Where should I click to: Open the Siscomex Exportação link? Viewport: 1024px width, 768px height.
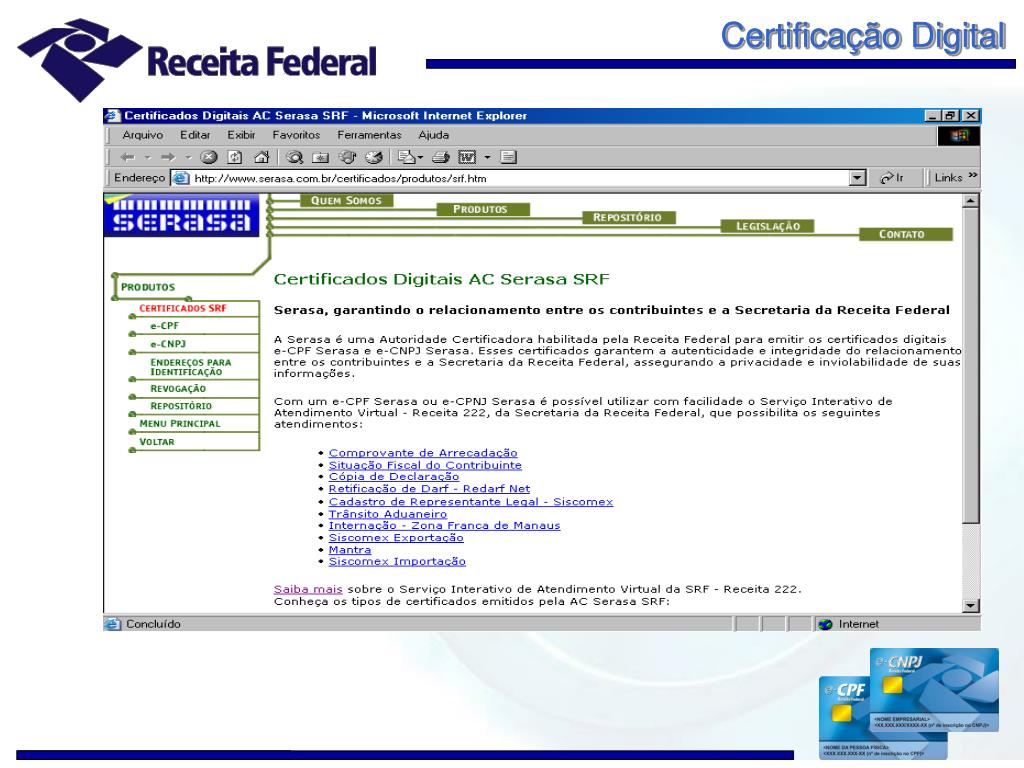click(x=396, y=537)
